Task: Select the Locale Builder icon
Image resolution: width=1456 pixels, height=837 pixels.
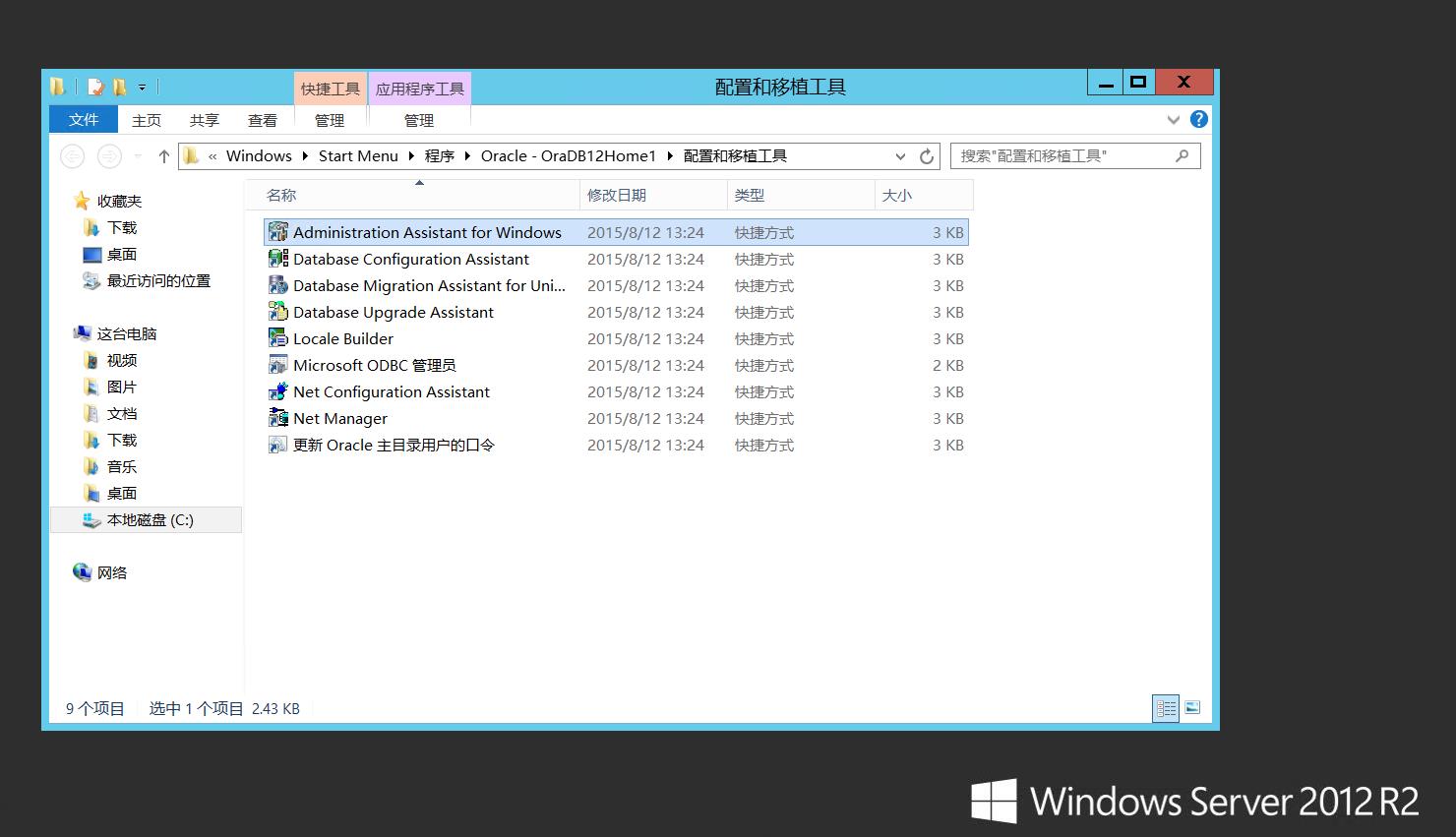Action: point(278,338)
